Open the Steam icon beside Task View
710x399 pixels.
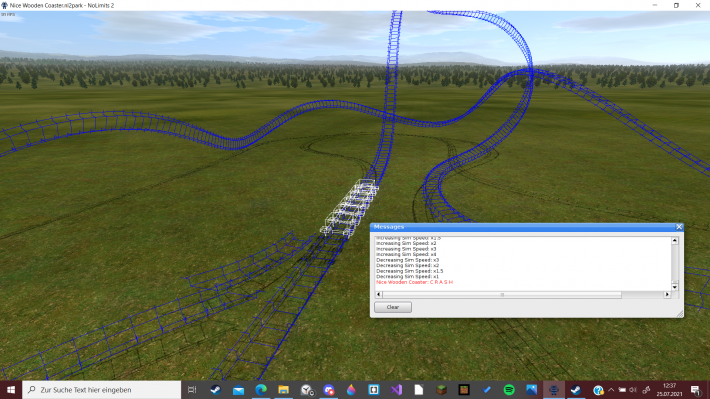point(216,389)
